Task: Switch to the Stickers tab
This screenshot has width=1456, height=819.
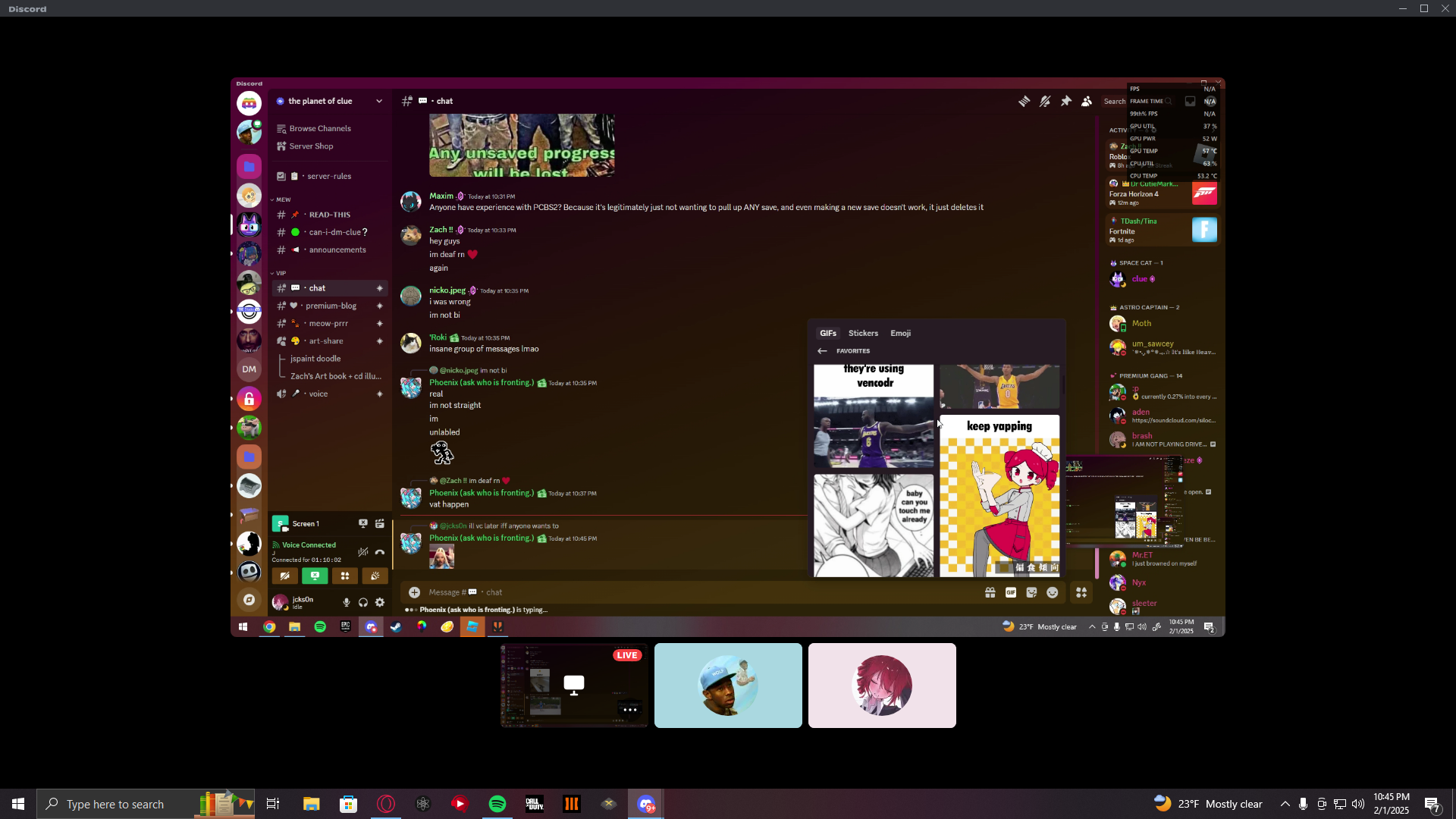Action: (863, 334)
